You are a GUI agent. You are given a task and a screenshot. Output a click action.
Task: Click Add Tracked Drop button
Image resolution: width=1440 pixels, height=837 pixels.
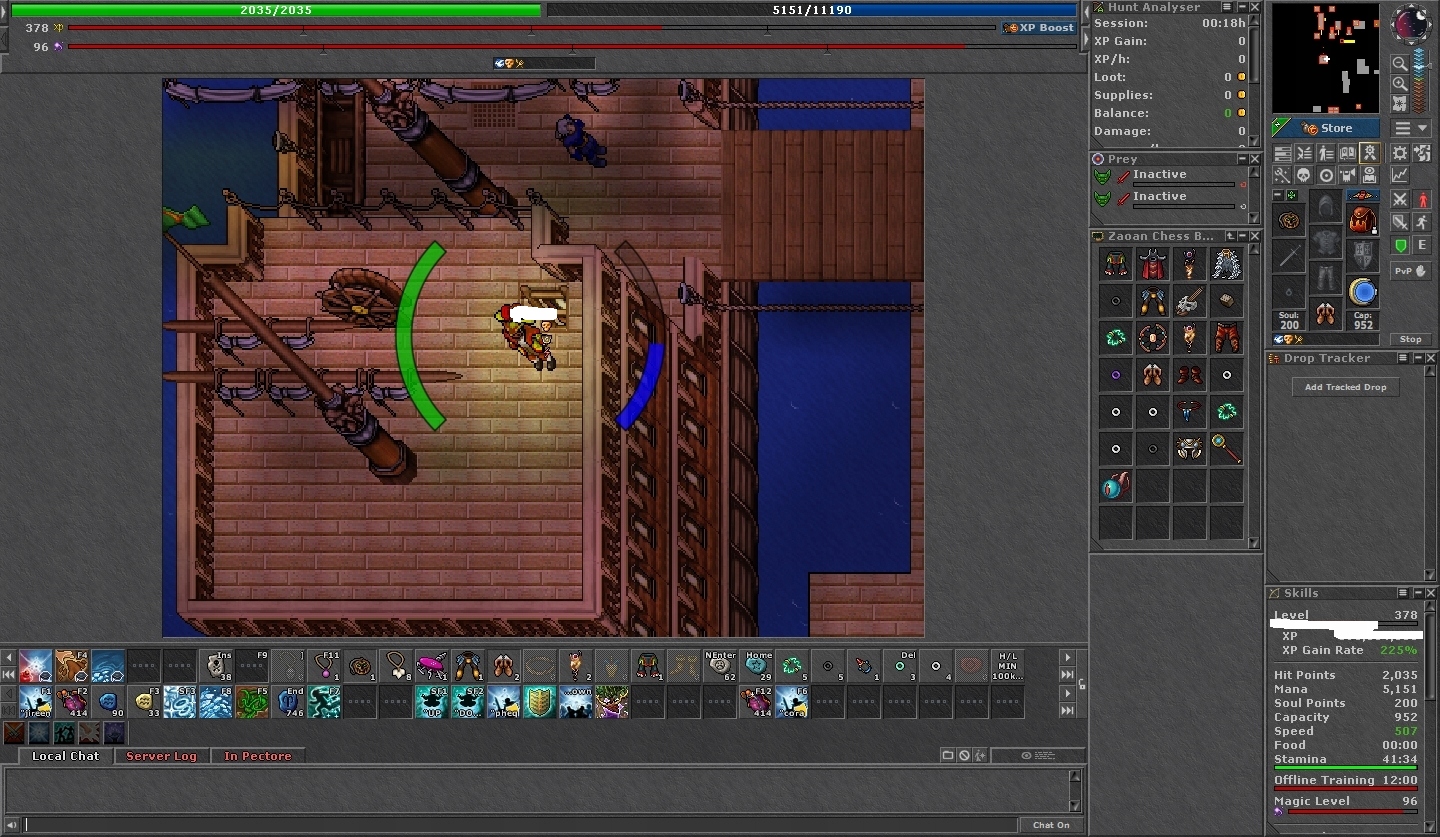point(1345,387)
